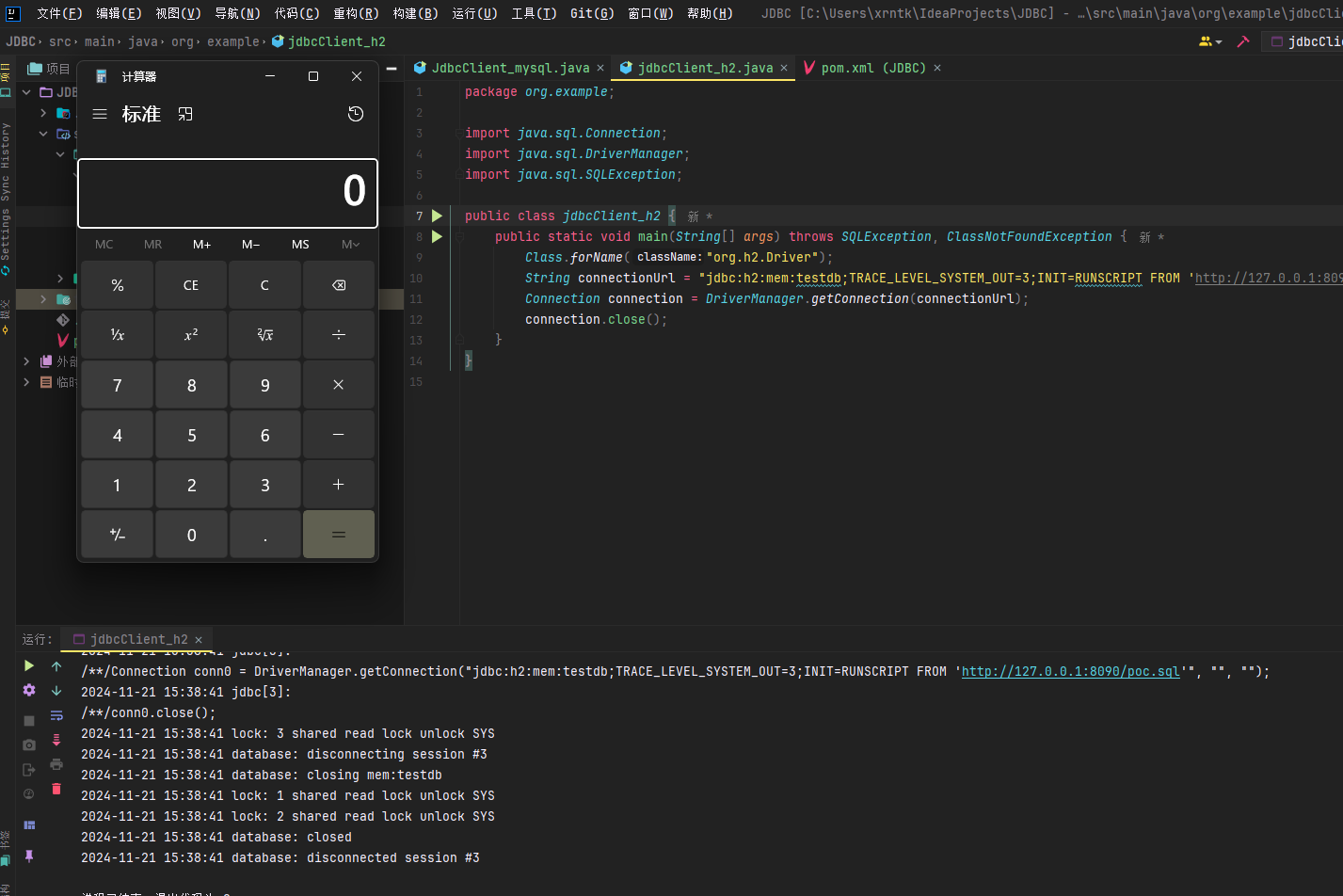Viewport: 1343px width, 896px height.
Task: Toggle pin tab in run panel
Action: (29, 856)
